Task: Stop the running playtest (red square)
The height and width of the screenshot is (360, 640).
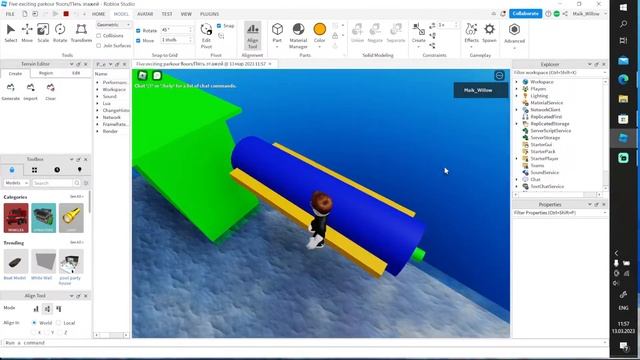Action: pos(66,14)
